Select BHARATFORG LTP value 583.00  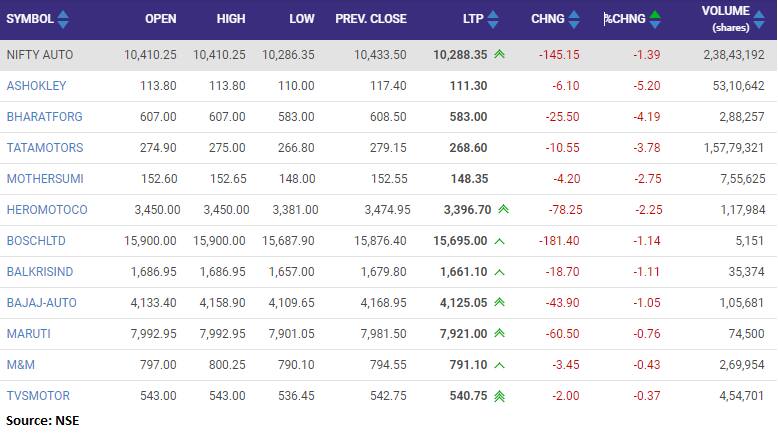(x=468, y=117)
